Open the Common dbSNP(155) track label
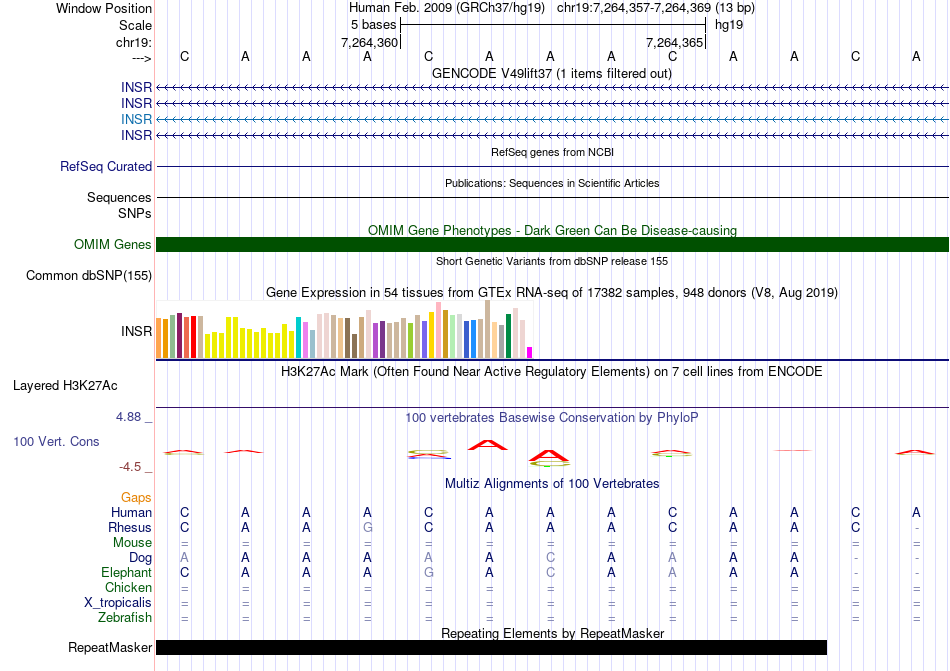This screenshot has height=671, width=950. 89,276
